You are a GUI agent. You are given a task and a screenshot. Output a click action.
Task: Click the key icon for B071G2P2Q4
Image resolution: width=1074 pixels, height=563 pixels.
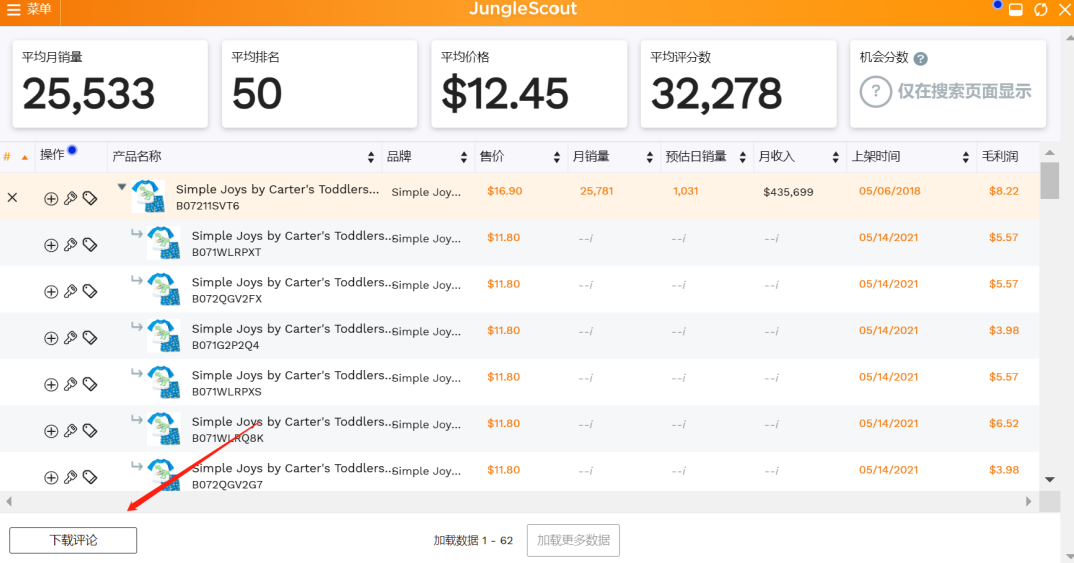point(71,338)
